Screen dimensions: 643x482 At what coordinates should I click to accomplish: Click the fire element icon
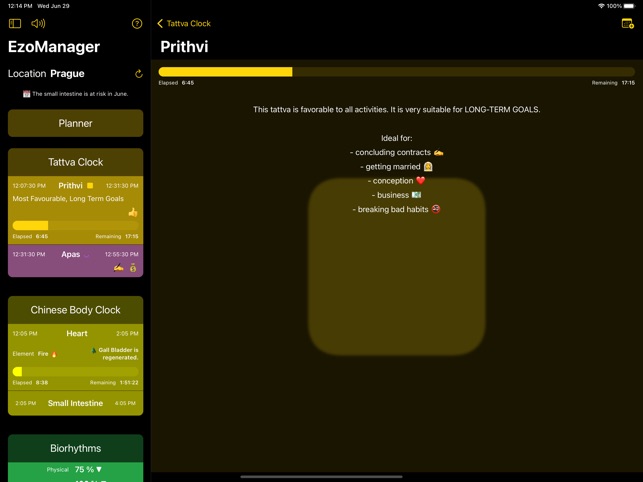point(54,354)
